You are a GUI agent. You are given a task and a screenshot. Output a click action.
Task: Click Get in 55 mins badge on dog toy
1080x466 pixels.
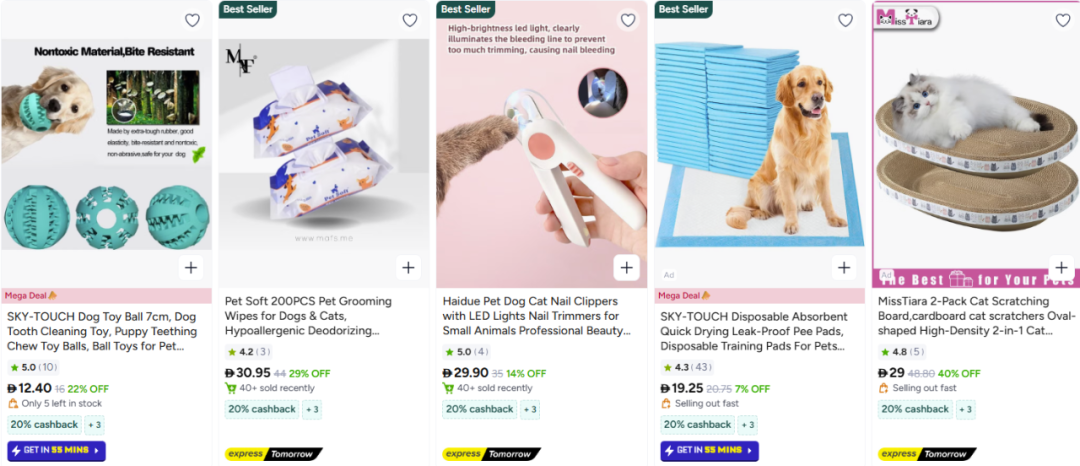coord(56,450)
